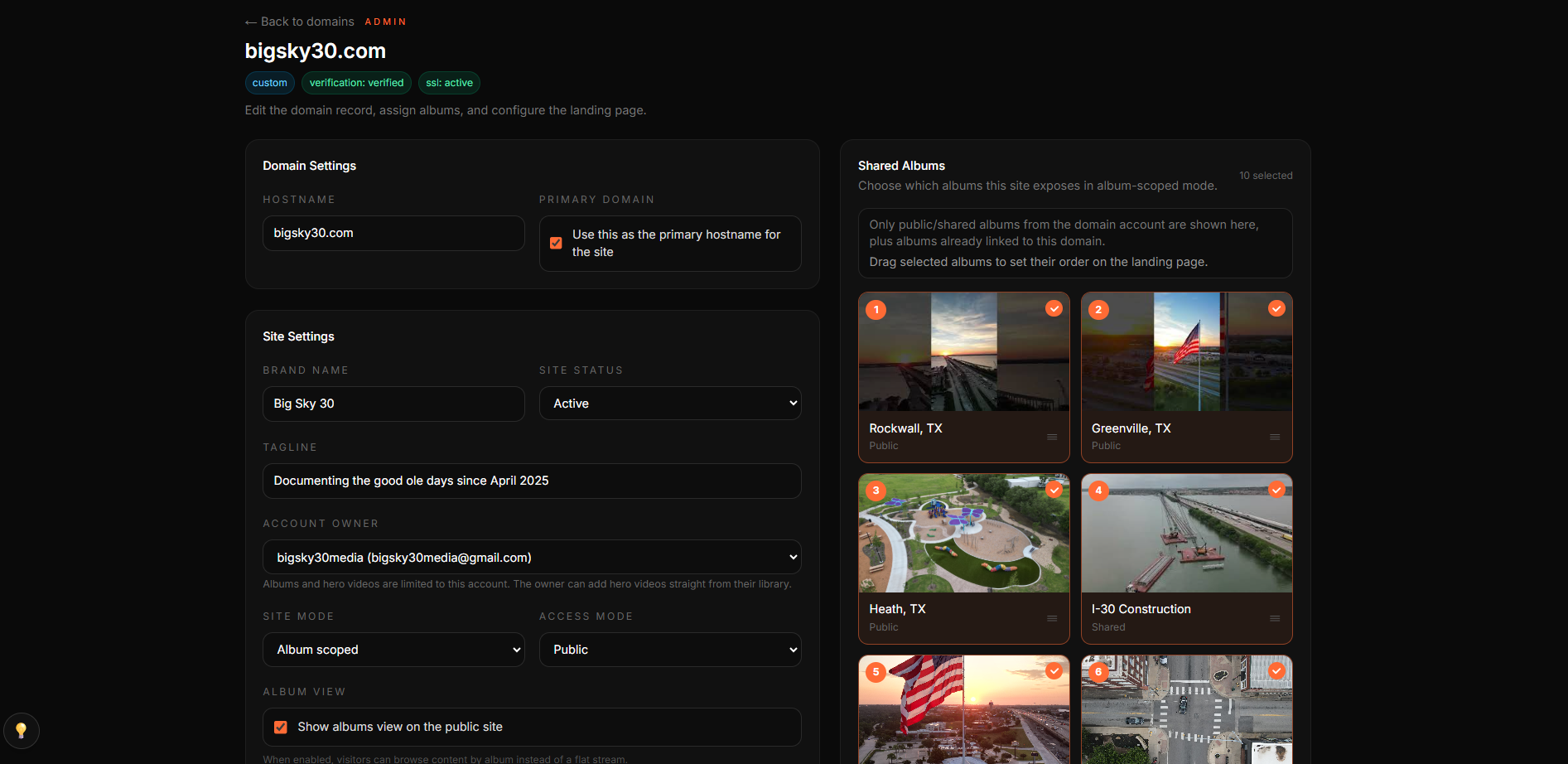Click the 'Shared' label under I-30 Construction
Image resolution: width=1568 pixels, height=764 pixels.
[x=1108, y=627]
